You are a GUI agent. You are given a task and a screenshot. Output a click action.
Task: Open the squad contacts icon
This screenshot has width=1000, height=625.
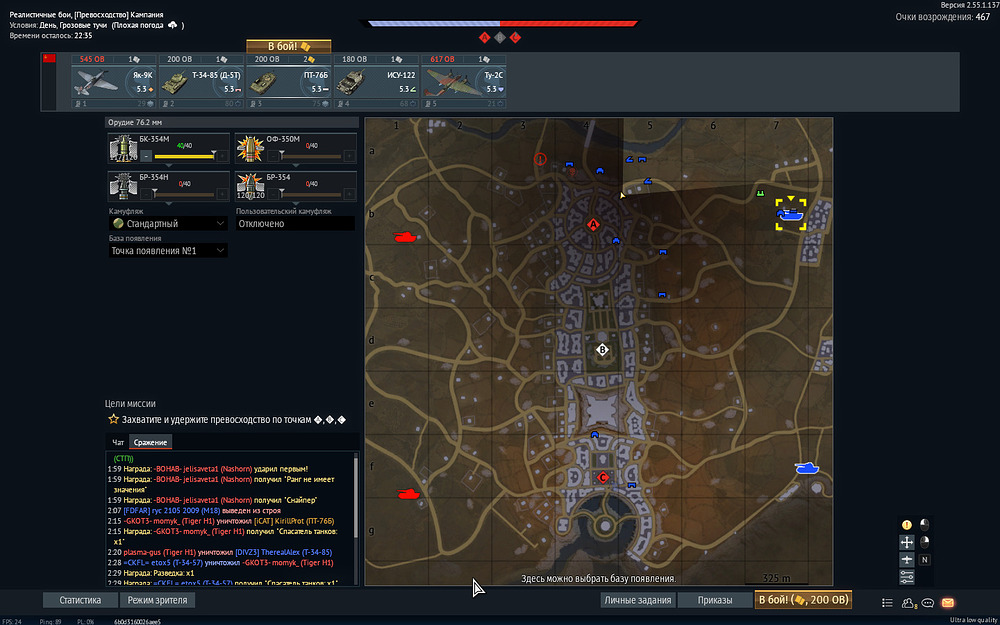[x=908, y=603]
